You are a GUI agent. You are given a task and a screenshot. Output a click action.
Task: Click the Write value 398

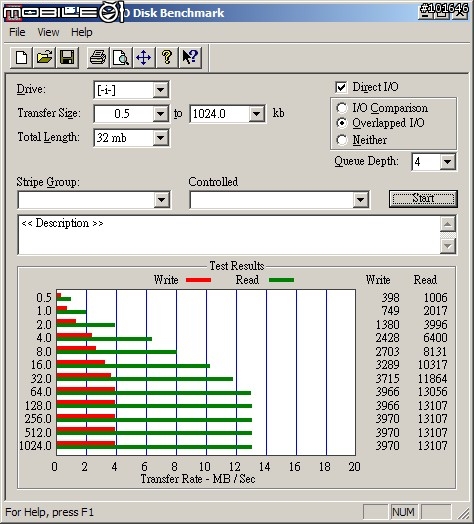[390, 297]
